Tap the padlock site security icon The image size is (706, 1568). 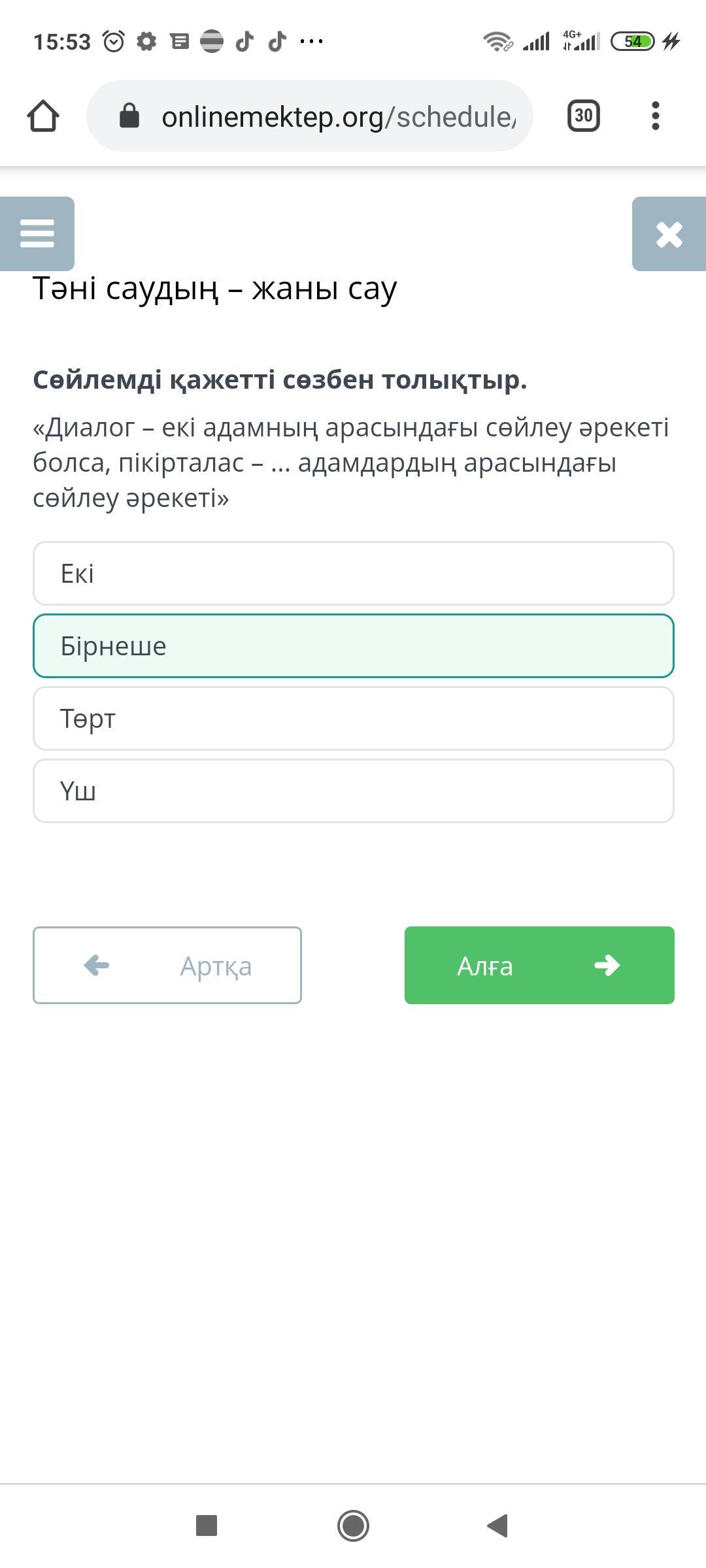coord(129,116)
